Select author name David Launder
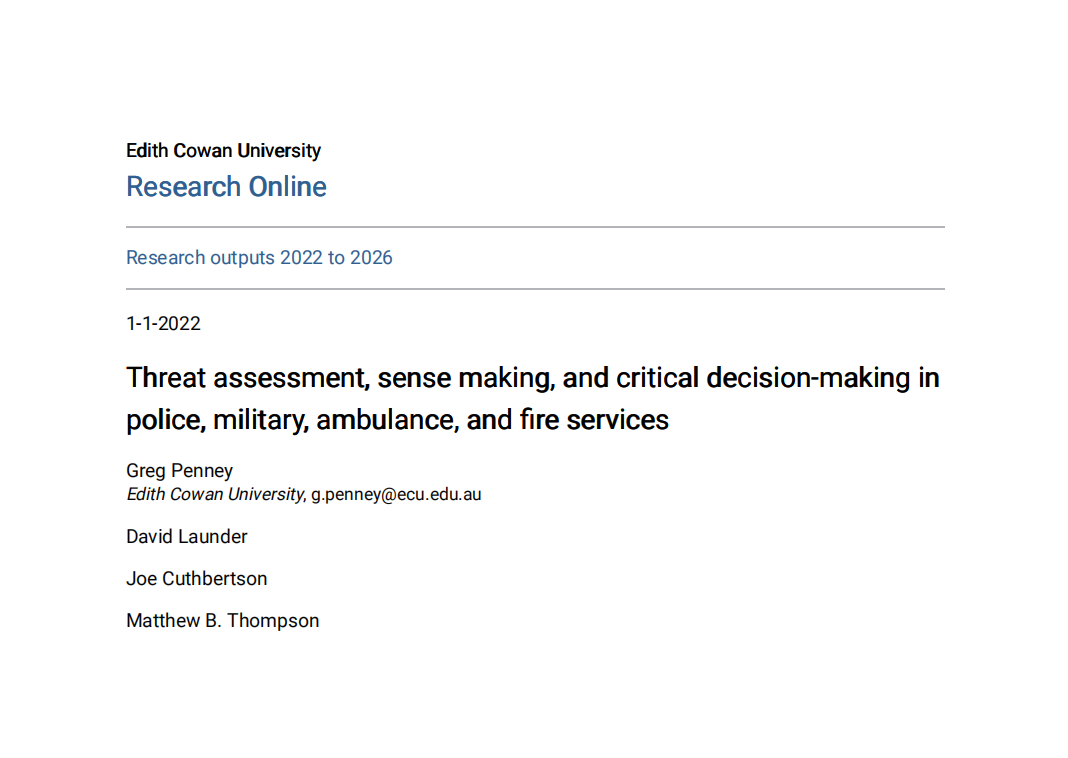 coord(186,537)
